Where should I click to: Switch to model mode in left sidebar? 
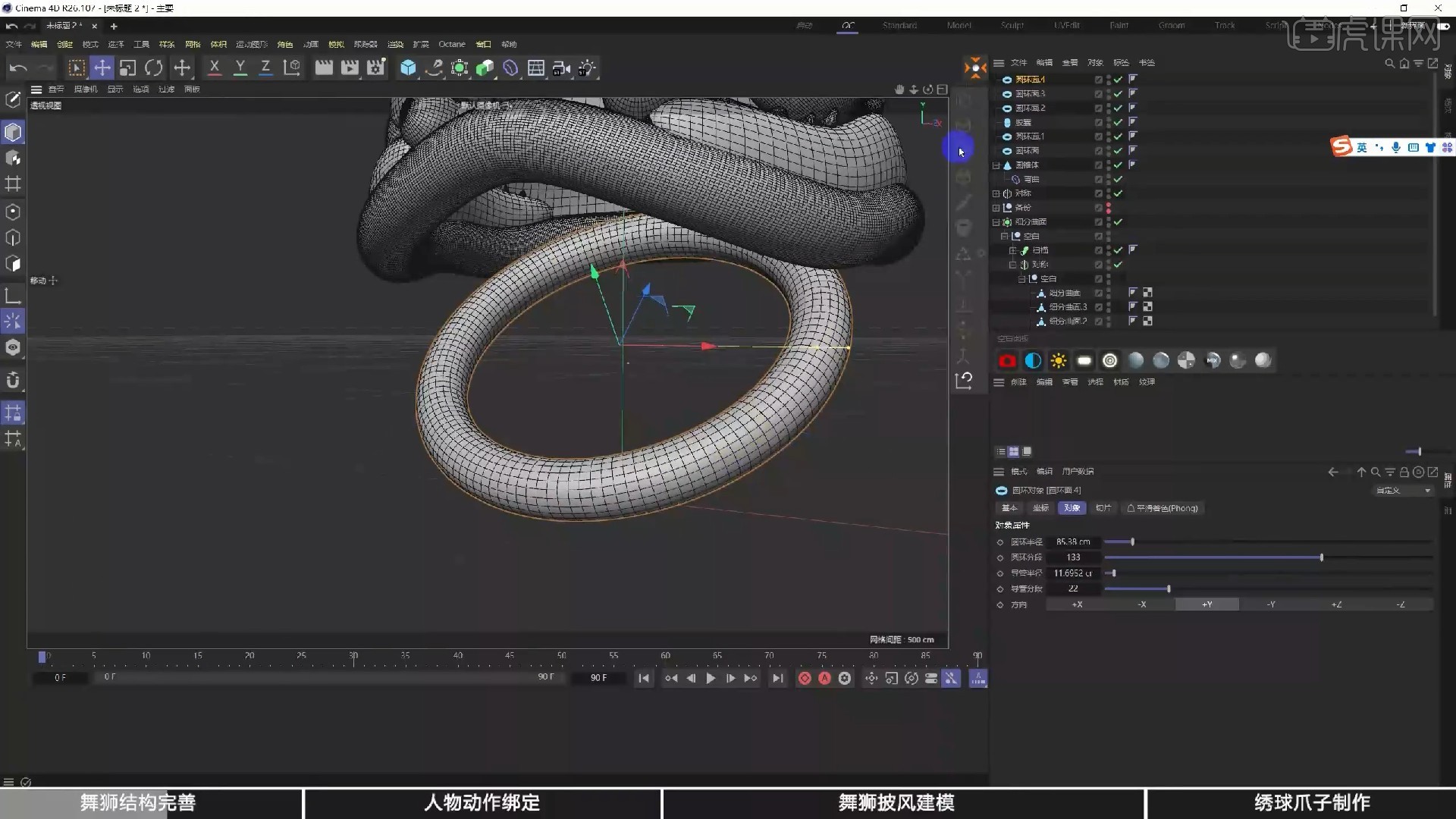(x=13, y=132)
